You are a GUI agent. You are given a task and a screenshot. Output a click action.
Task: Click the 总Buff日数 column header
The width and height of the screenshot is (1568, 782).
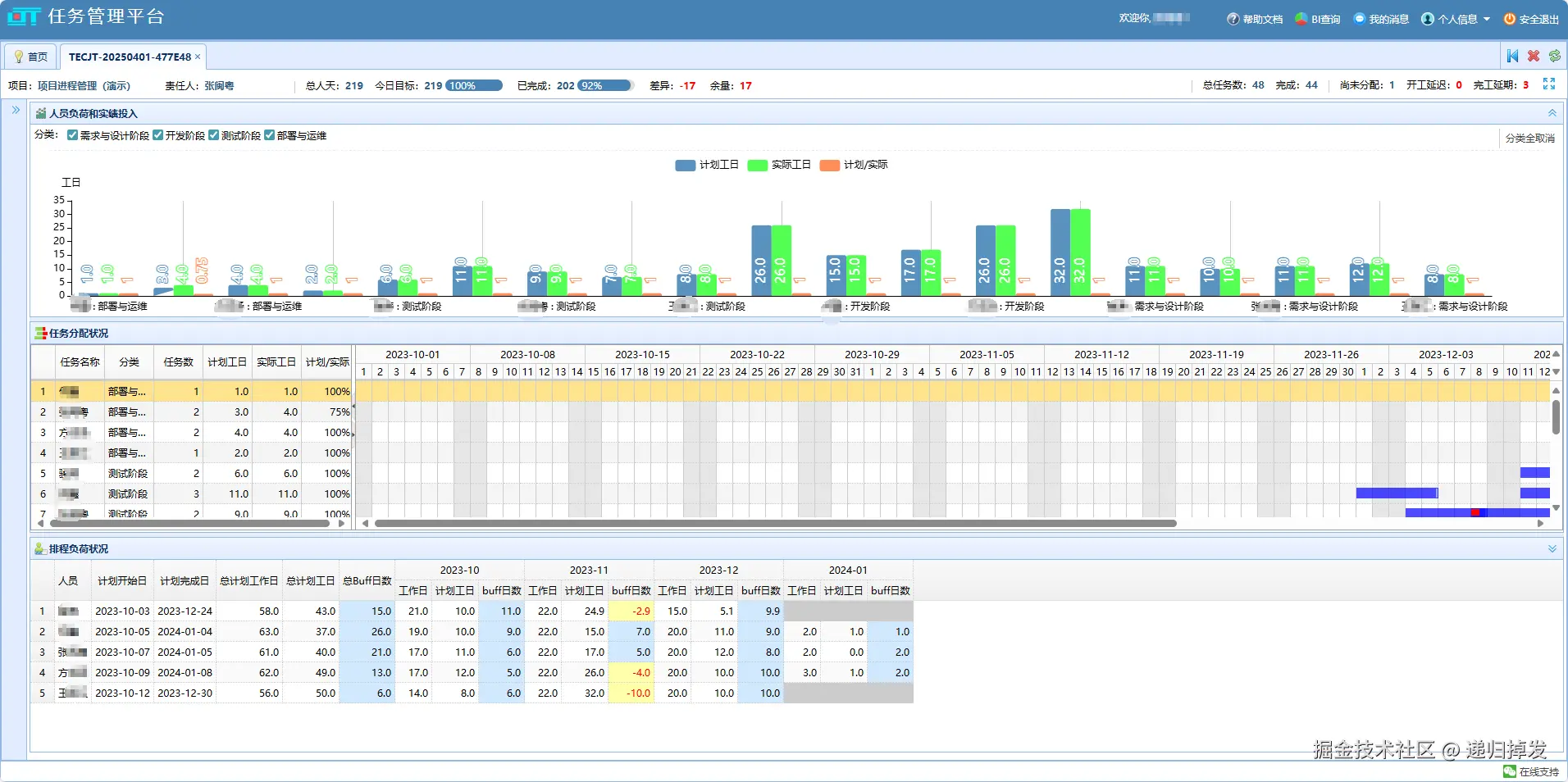pyautogui.click(x=367, y=580)
